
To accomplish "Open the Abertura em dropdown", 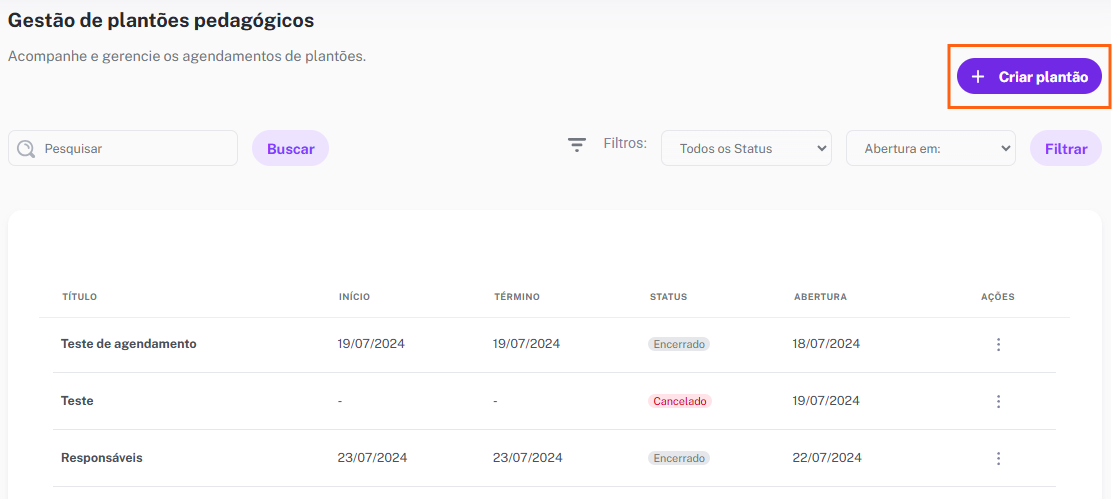I will (x=931, y=148).
